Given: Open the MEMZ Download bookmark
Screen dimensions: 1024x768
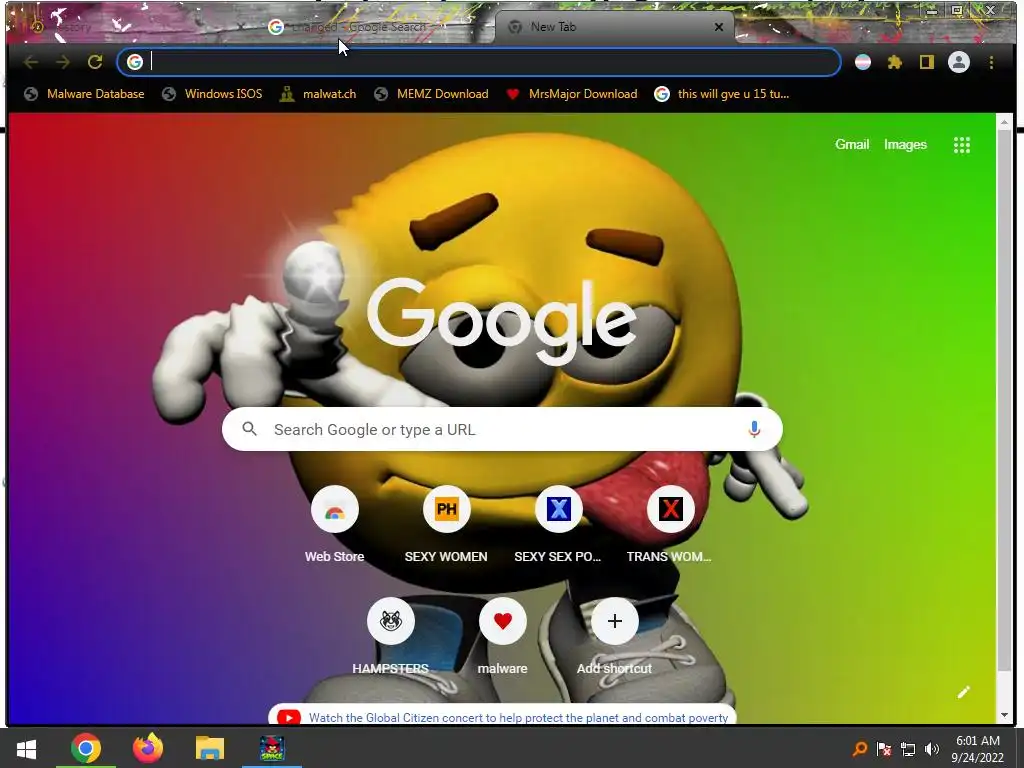Looking at the screenshot, I should tap(431, 94).
